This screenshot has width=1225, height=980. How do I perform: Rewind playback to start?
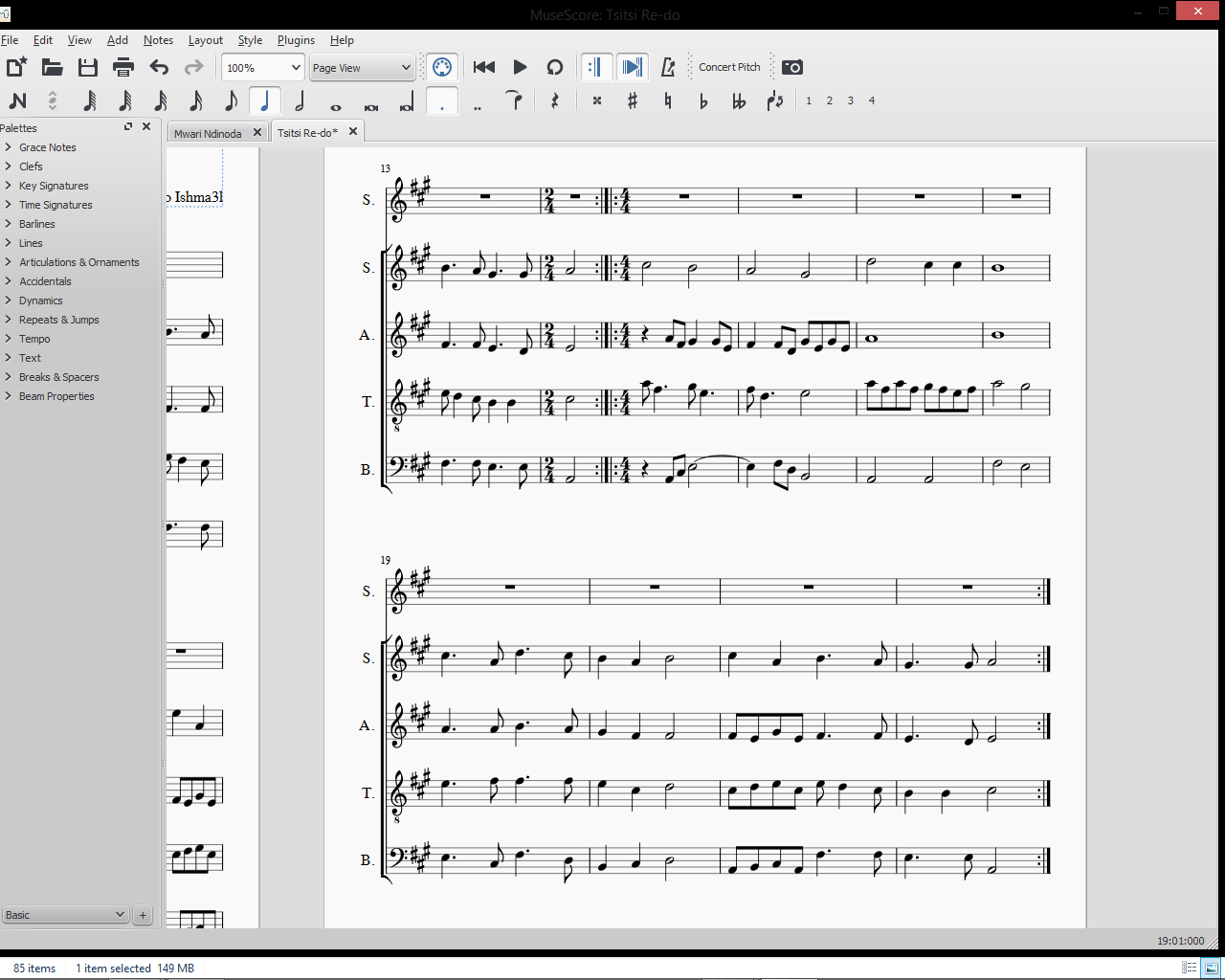(484, 67)
